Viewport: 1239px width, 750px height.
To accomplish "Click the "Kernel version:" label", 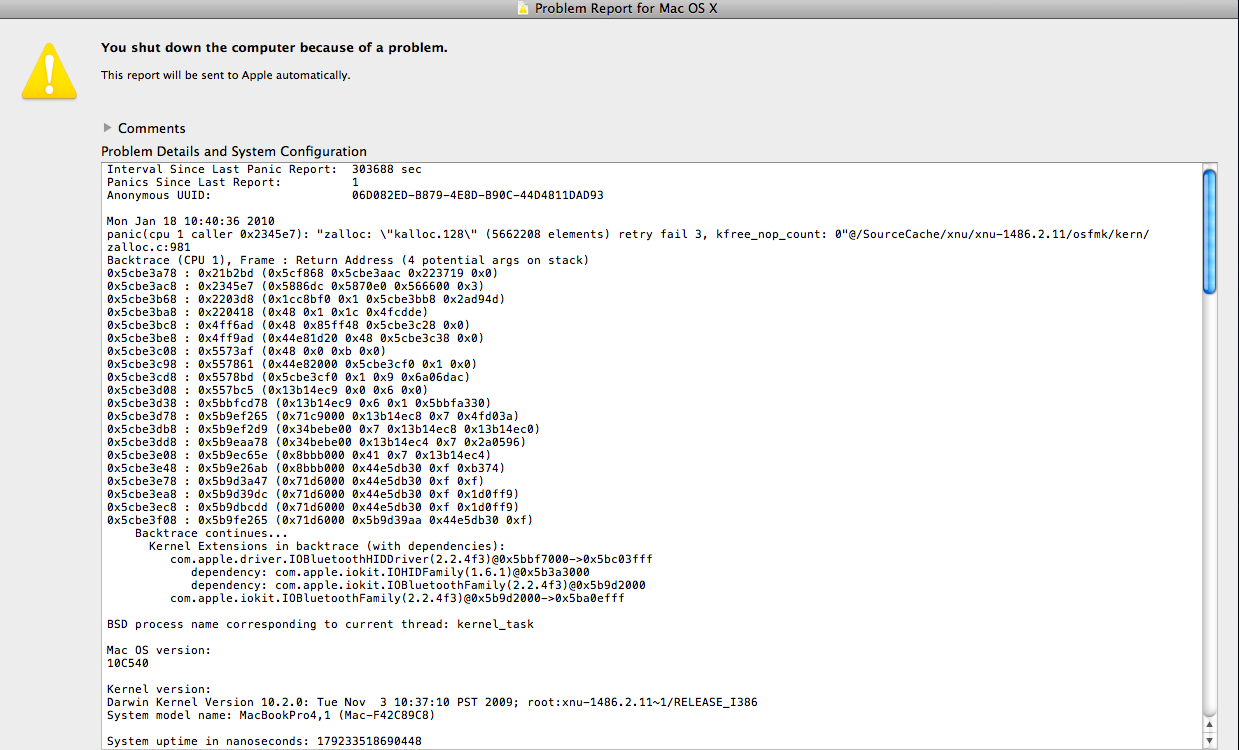I will [x=159, y=690].
